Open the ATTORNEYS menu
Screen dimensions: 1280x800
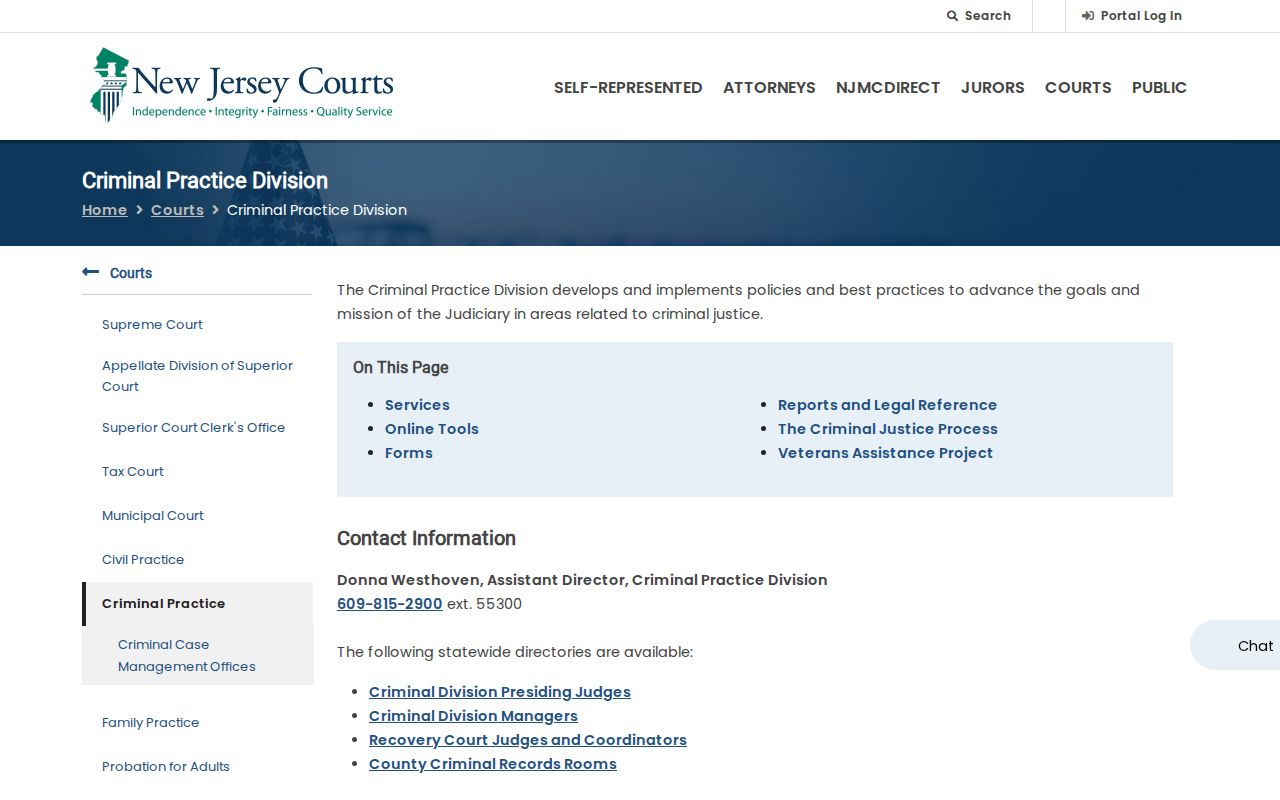coord(769,87)
